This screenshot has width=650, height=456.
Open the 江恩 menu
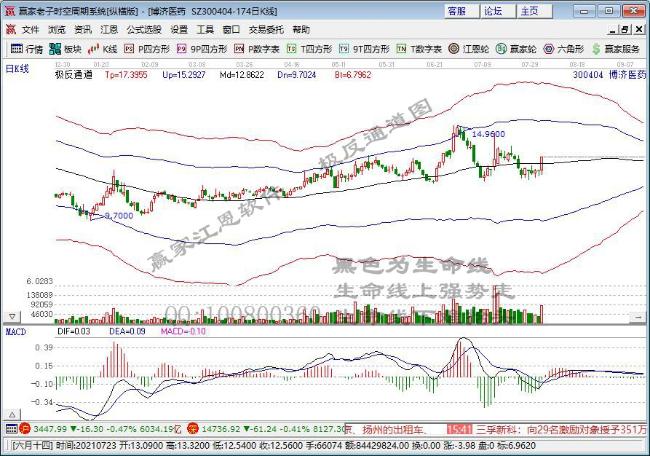tap(109, 29)
